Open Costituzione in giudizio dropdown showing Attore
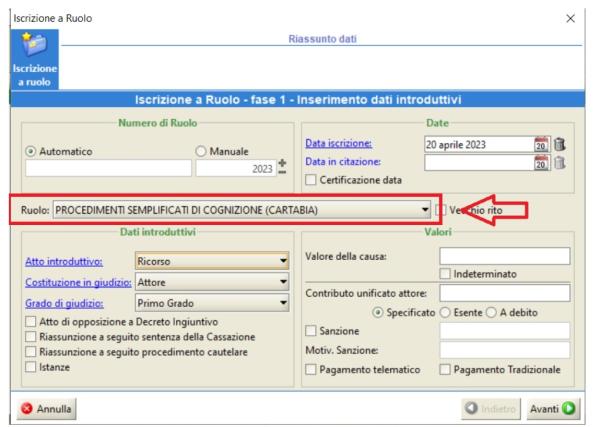Screen dimensions: 600x427 [212, 282]
